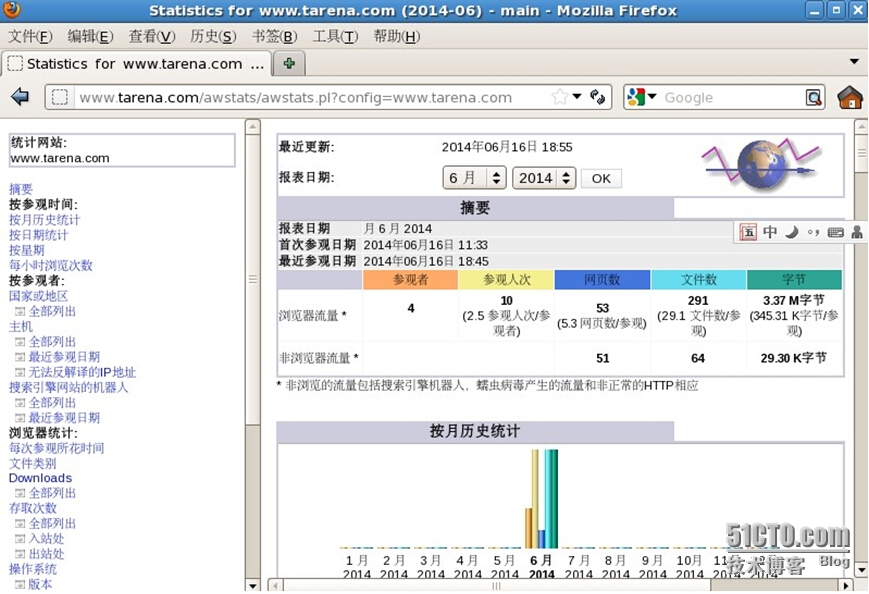Click the main frame horizontal scrollbar right arrow
This screenshot has width=869, height=594.
click(x=846, y=586)
